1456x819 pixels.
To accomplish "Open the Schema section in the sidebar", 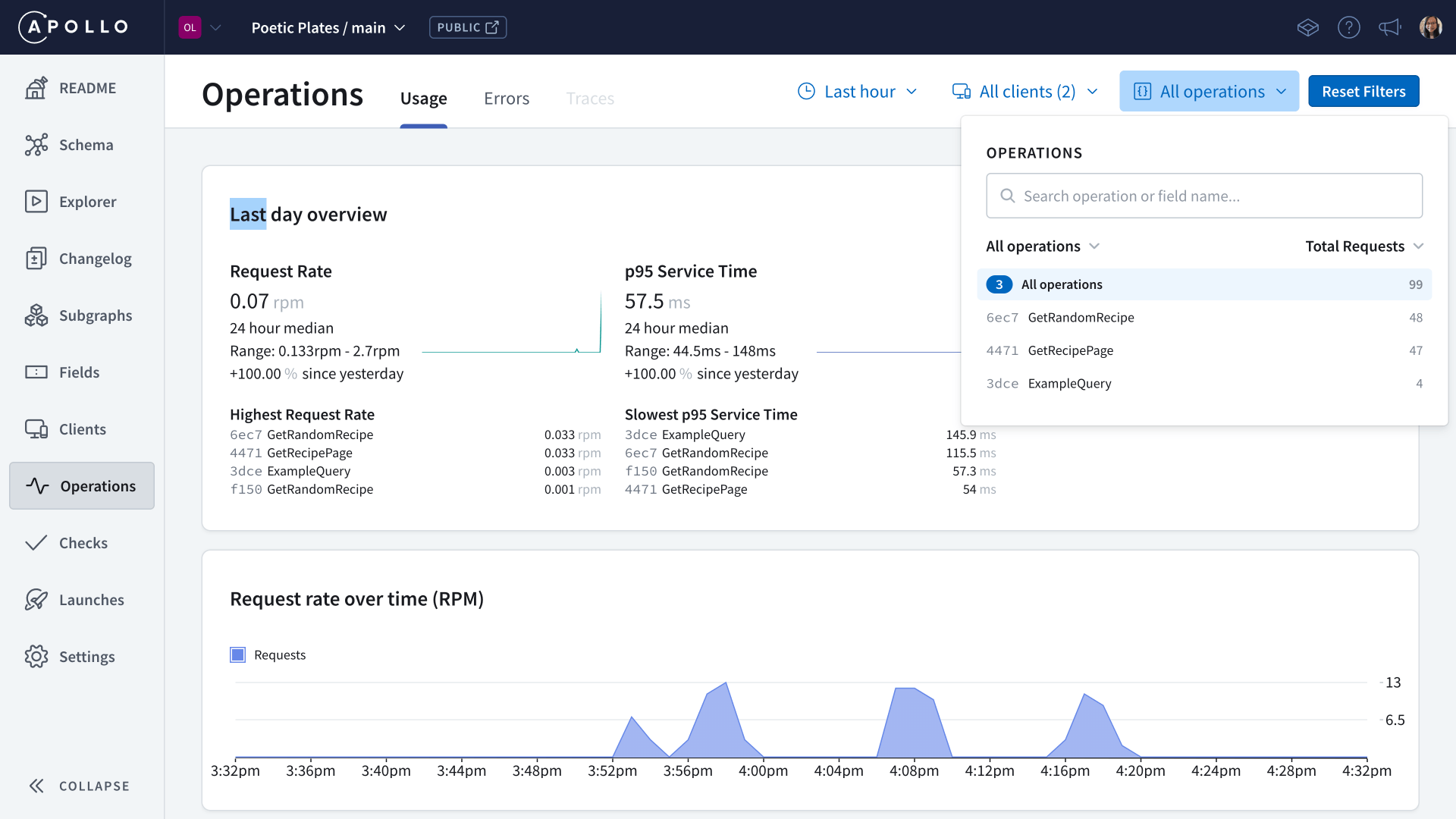I will point(86,144).
